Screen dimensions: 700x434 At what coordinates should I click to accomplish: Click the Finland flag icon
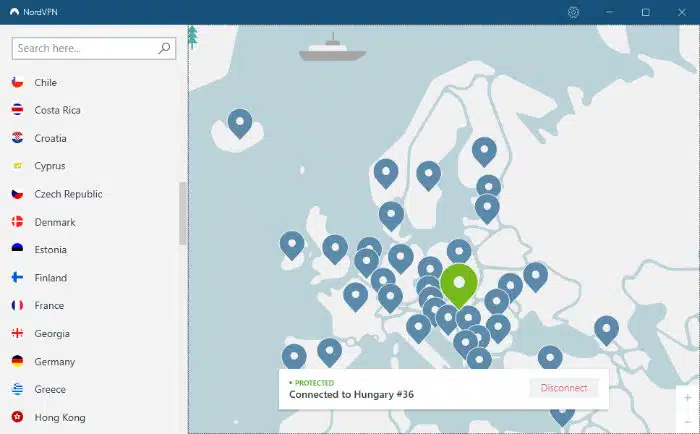point(17,277)
